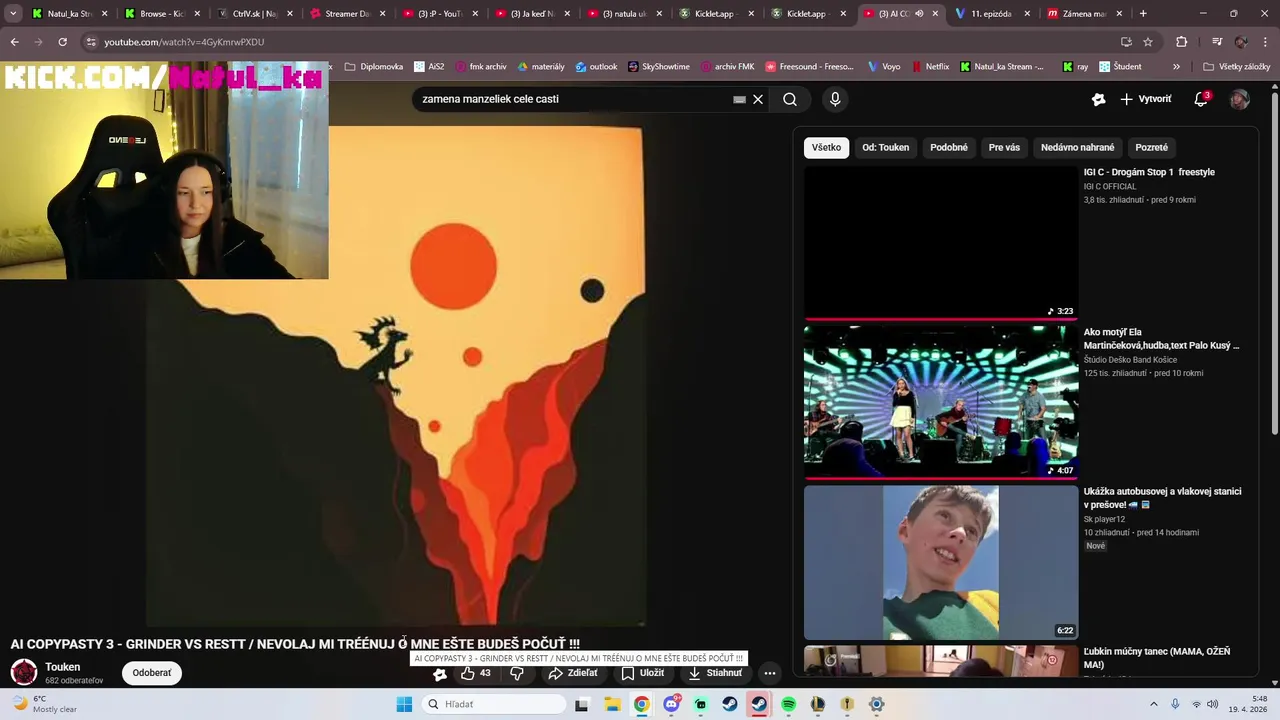The image size is (1280, 720).
Task: Open Ako motýľ Ela Martinčeková video thumbnail
Action: (x=941, y=402)
